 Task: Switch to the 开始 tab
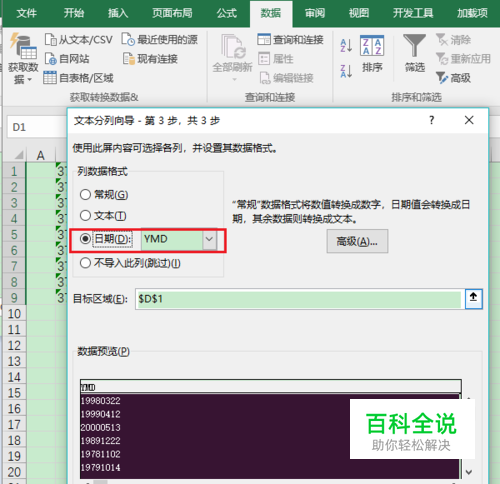(x=74, y=13)
